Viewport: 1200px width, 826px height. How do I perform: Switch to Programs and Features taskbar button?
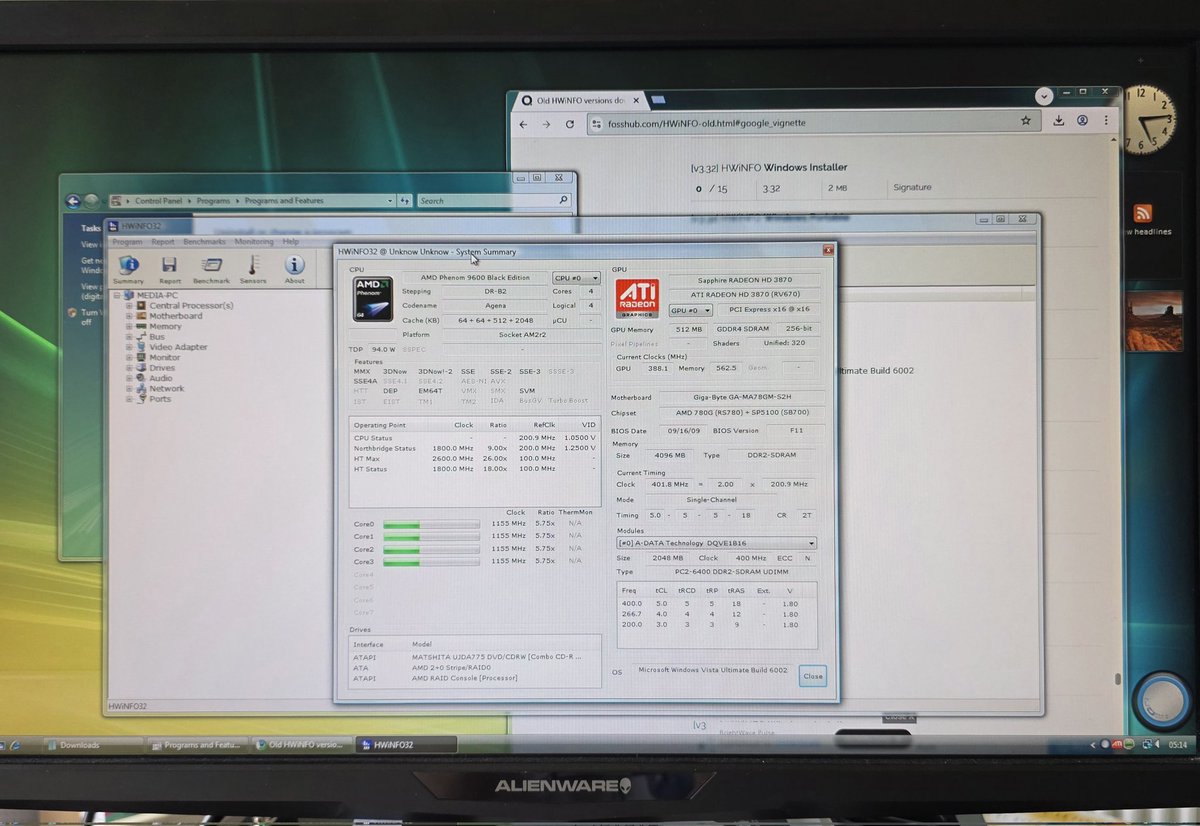pyautogui.click(x=196, y=745)
